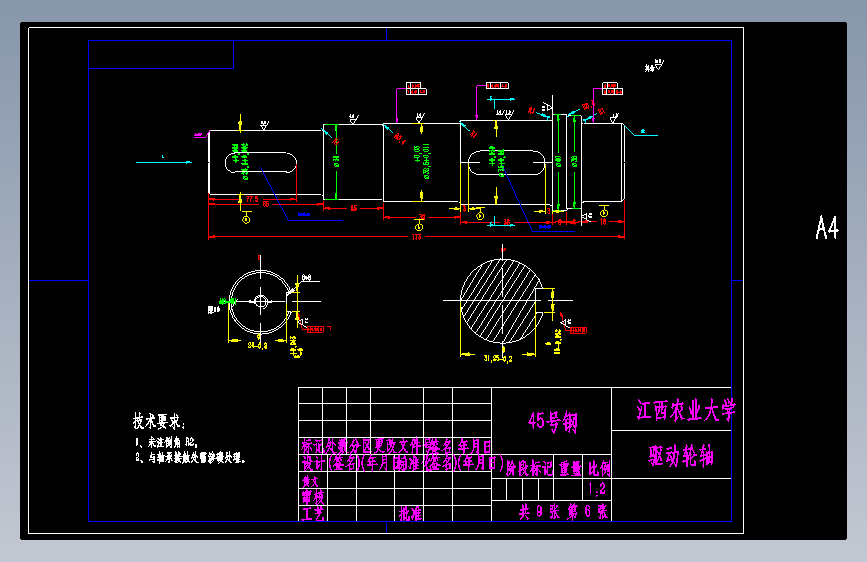
Task: Click the 77.5 keyway dimension
Action: 252,199
